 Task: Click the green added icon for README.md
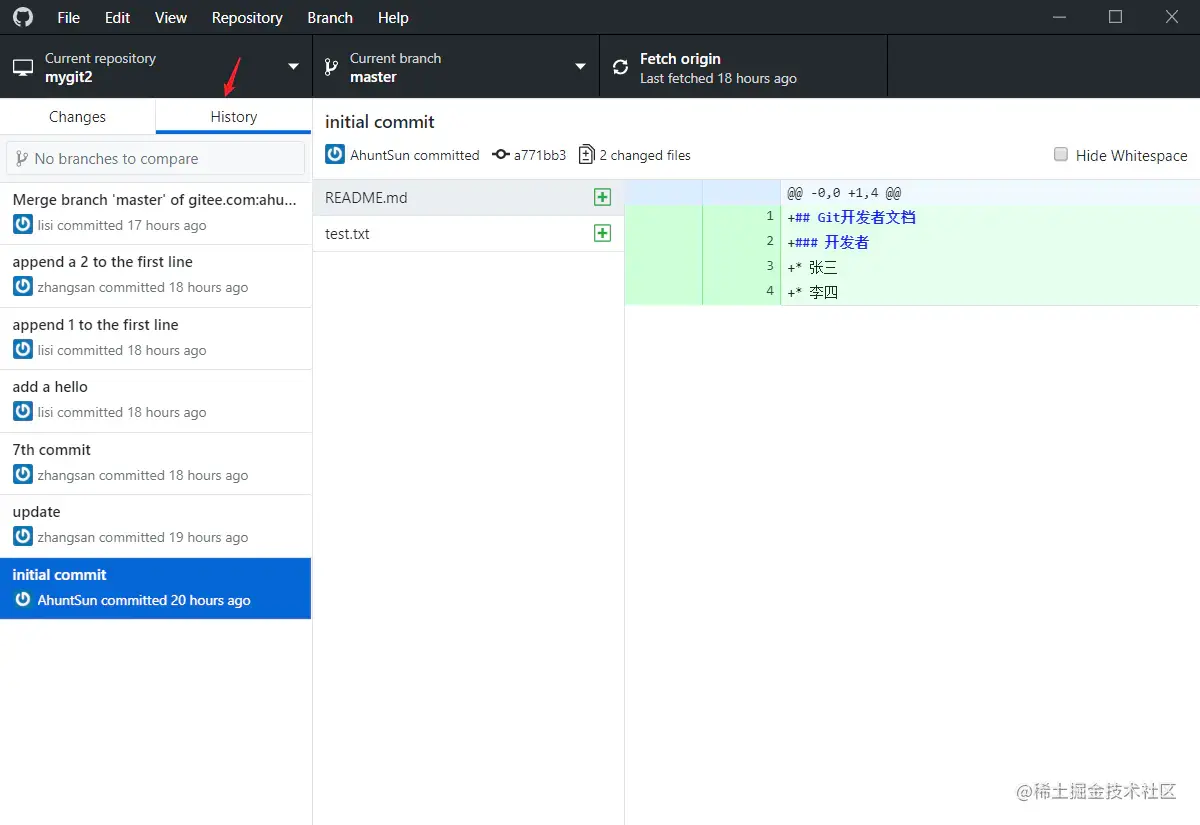[x=602, y=197]
